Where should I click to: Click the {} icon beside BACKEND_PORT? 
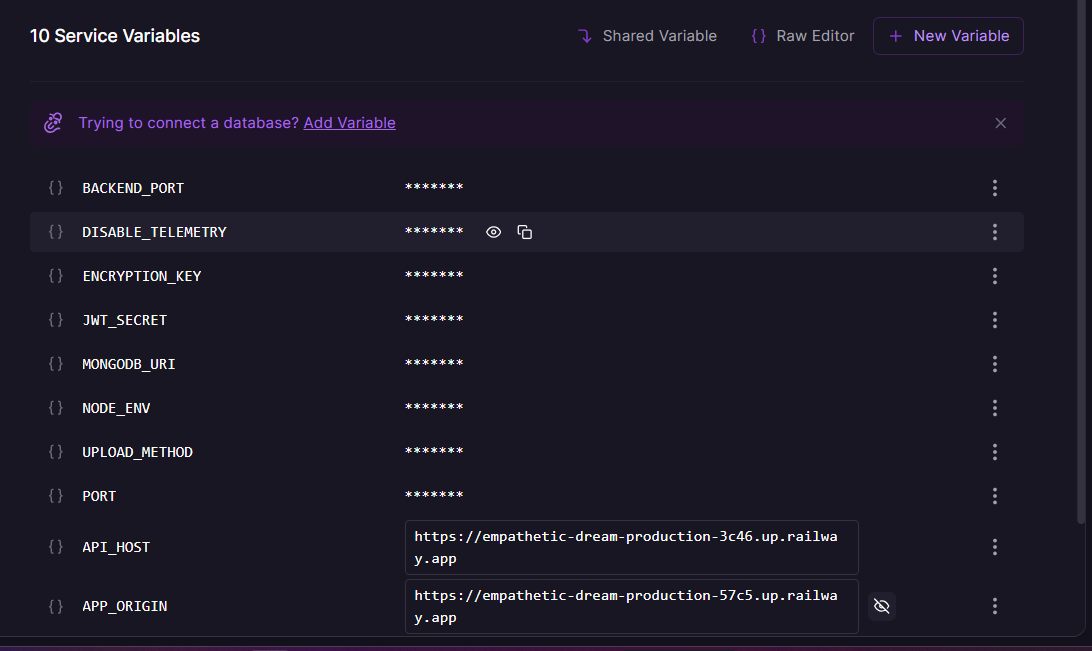56,188
